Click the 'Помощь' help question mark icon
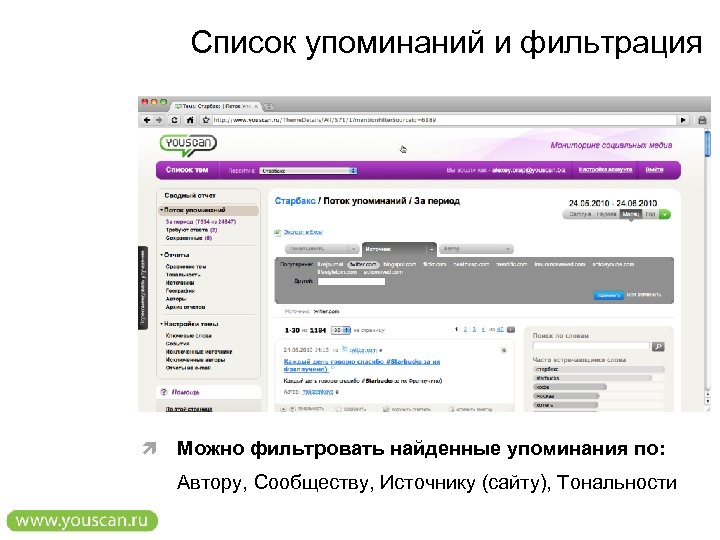This screenshot has height=540, width=720. [163, 392]
